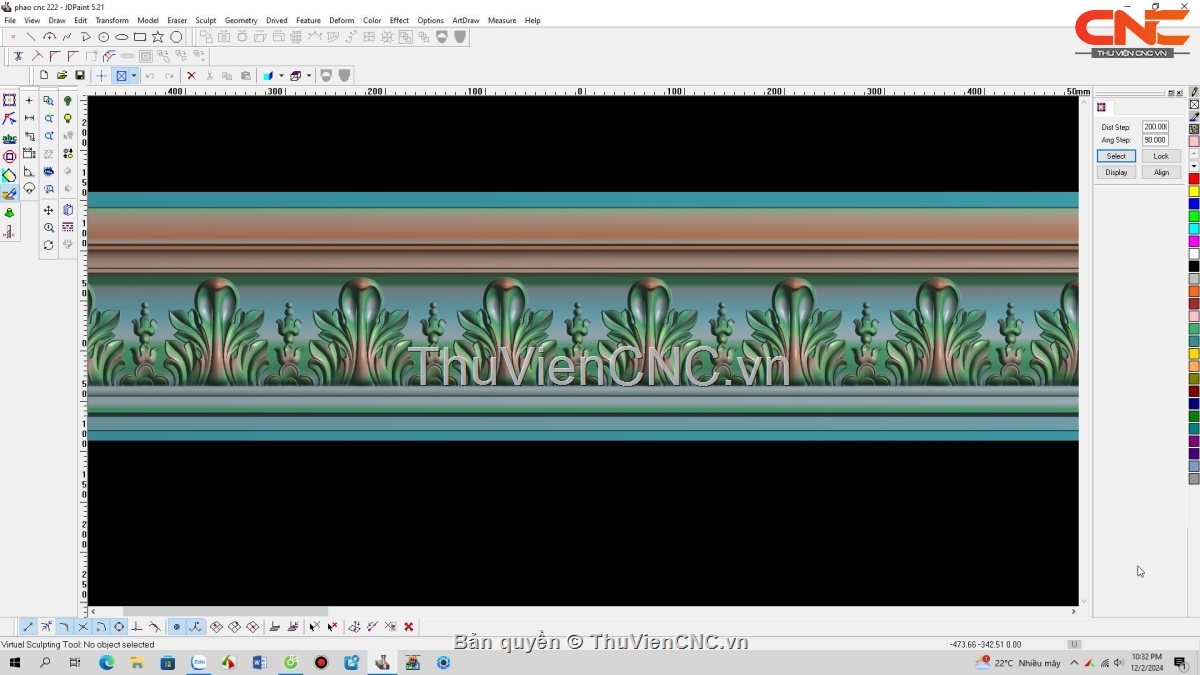
Task: Toggle the point snap dot button
Action: coord(177,627)
